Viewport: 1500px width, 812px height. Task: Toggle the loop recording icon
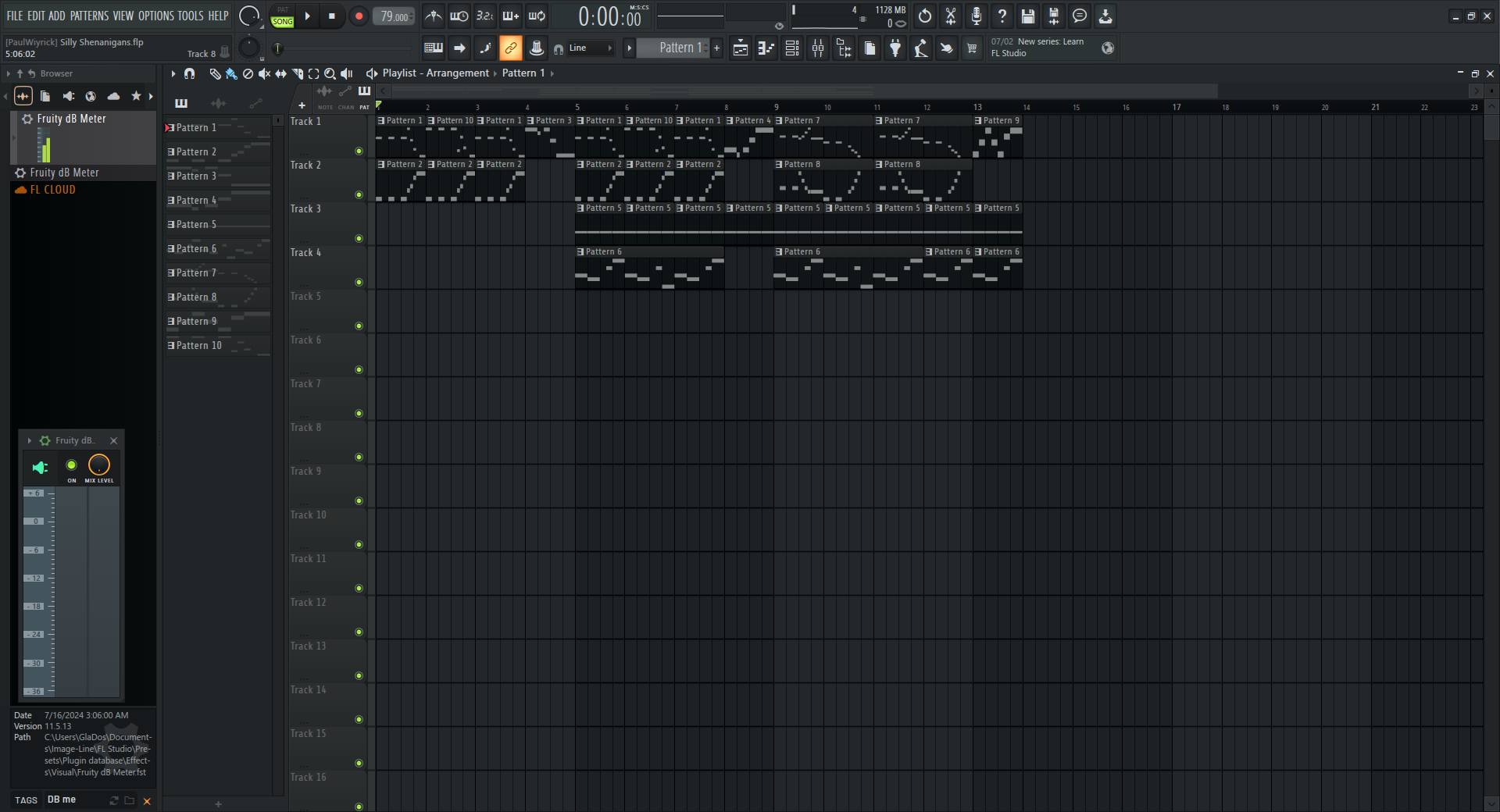[537, 16]
